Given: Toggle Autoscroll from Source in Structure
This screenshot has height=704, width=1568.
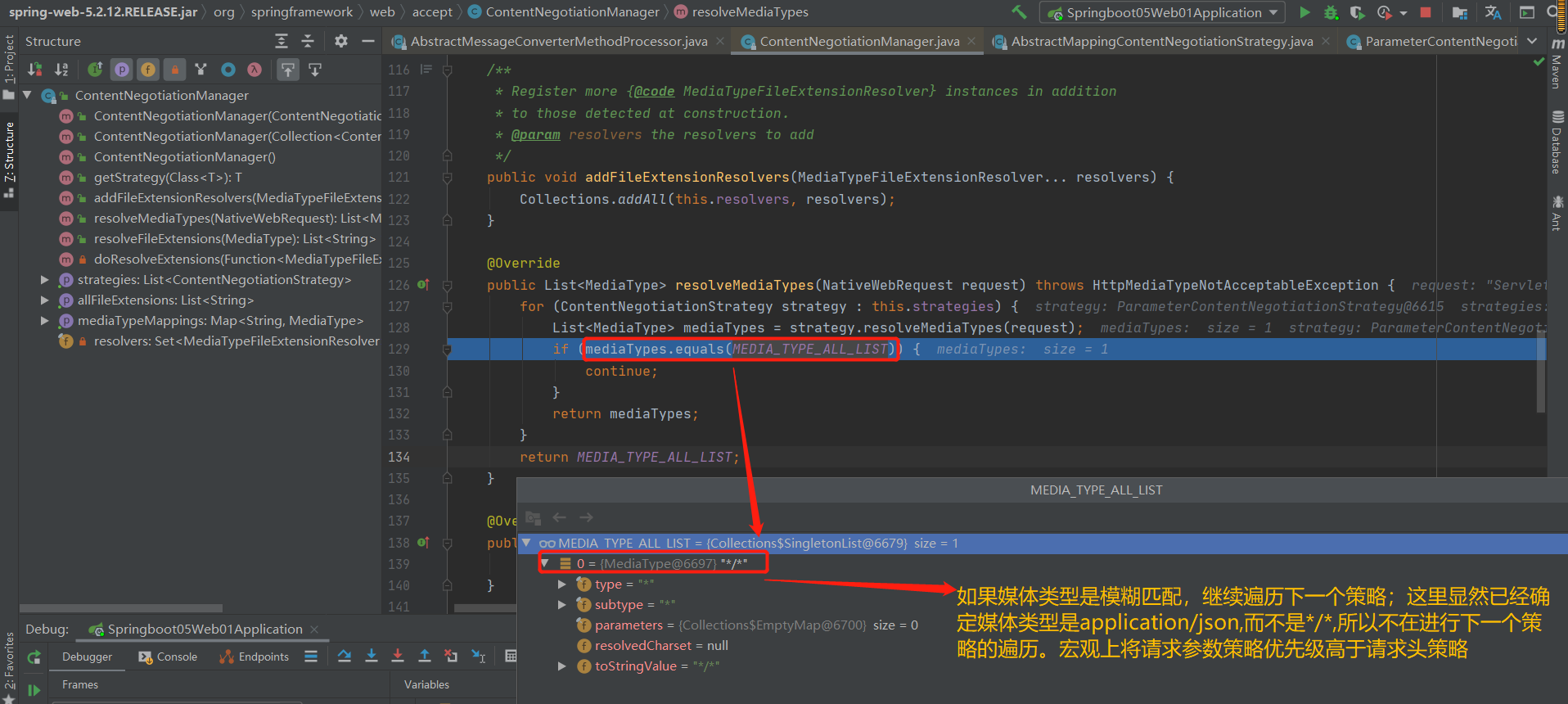Looking at the screenshot, I should click(x=315, y=70).
